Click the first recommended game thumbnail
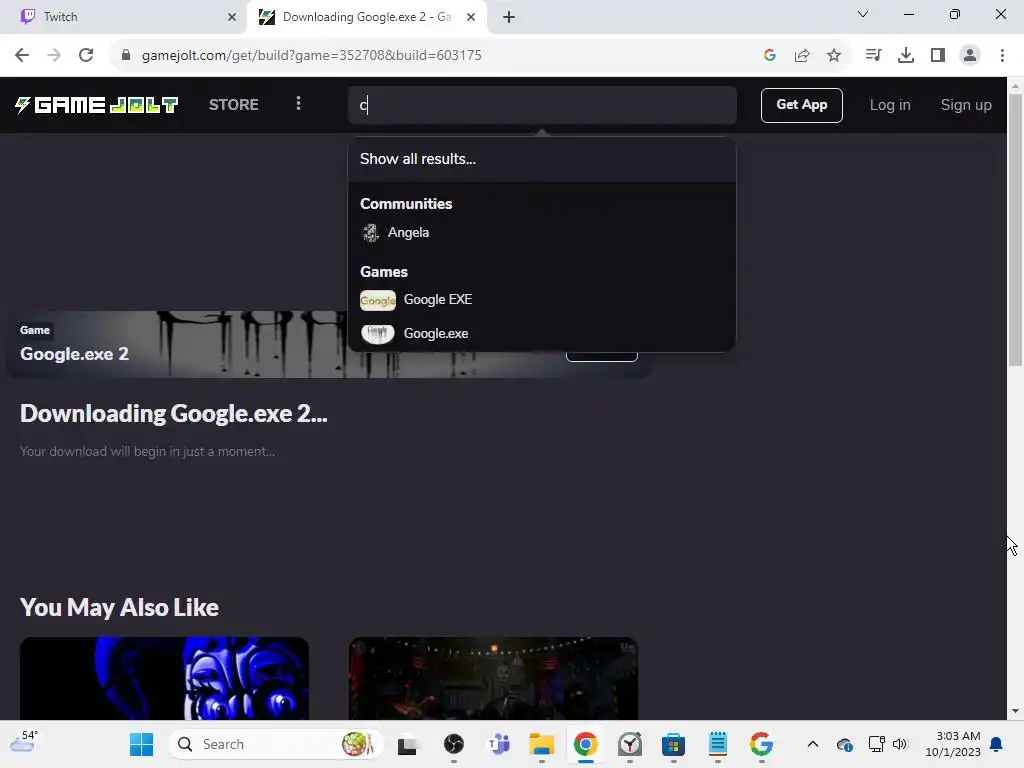Screen dimensions: 1024x768 [x=165, y=679]
